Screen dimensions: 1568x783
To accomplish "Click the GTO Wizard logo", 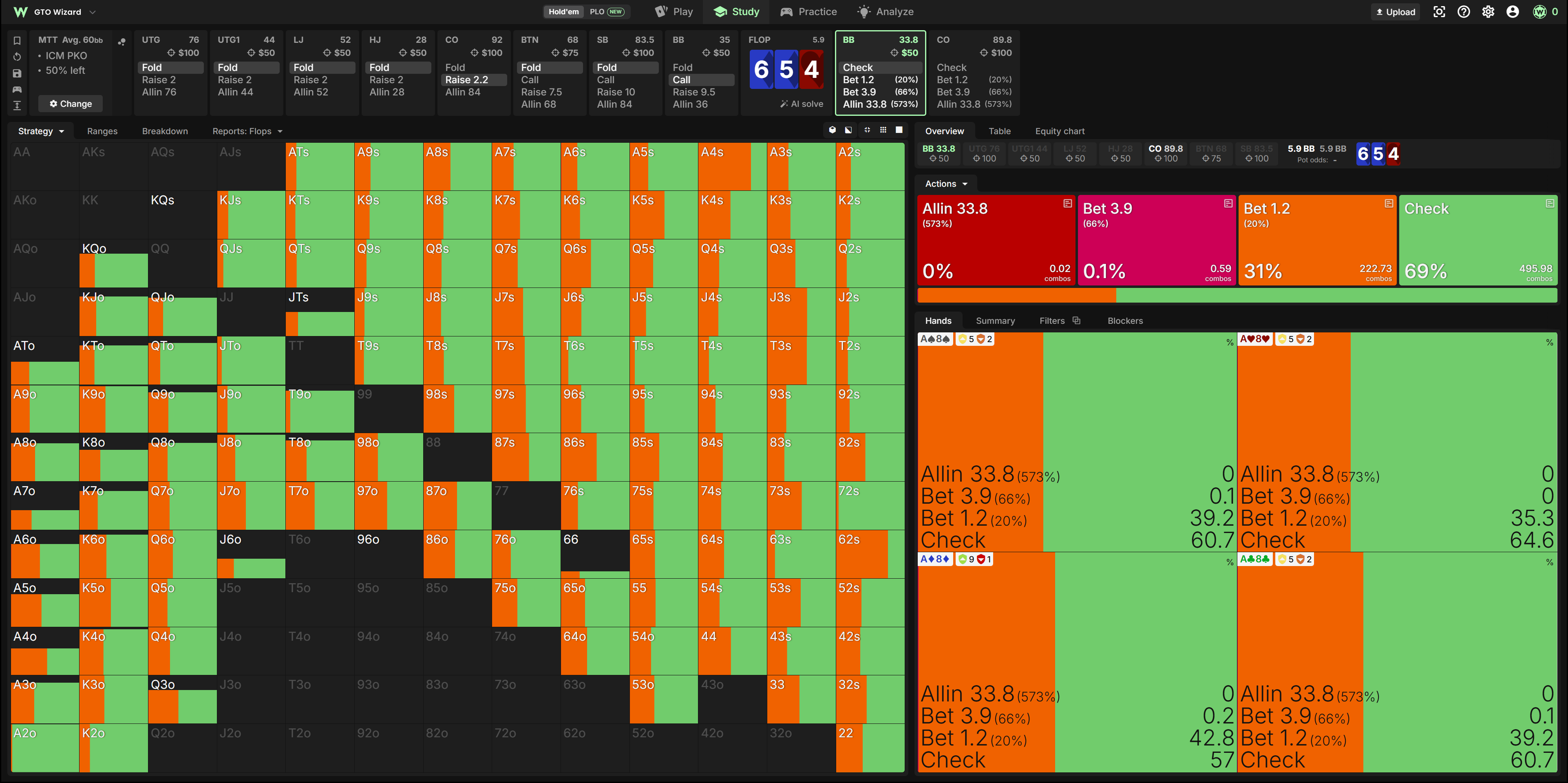I will click(21, 11).
